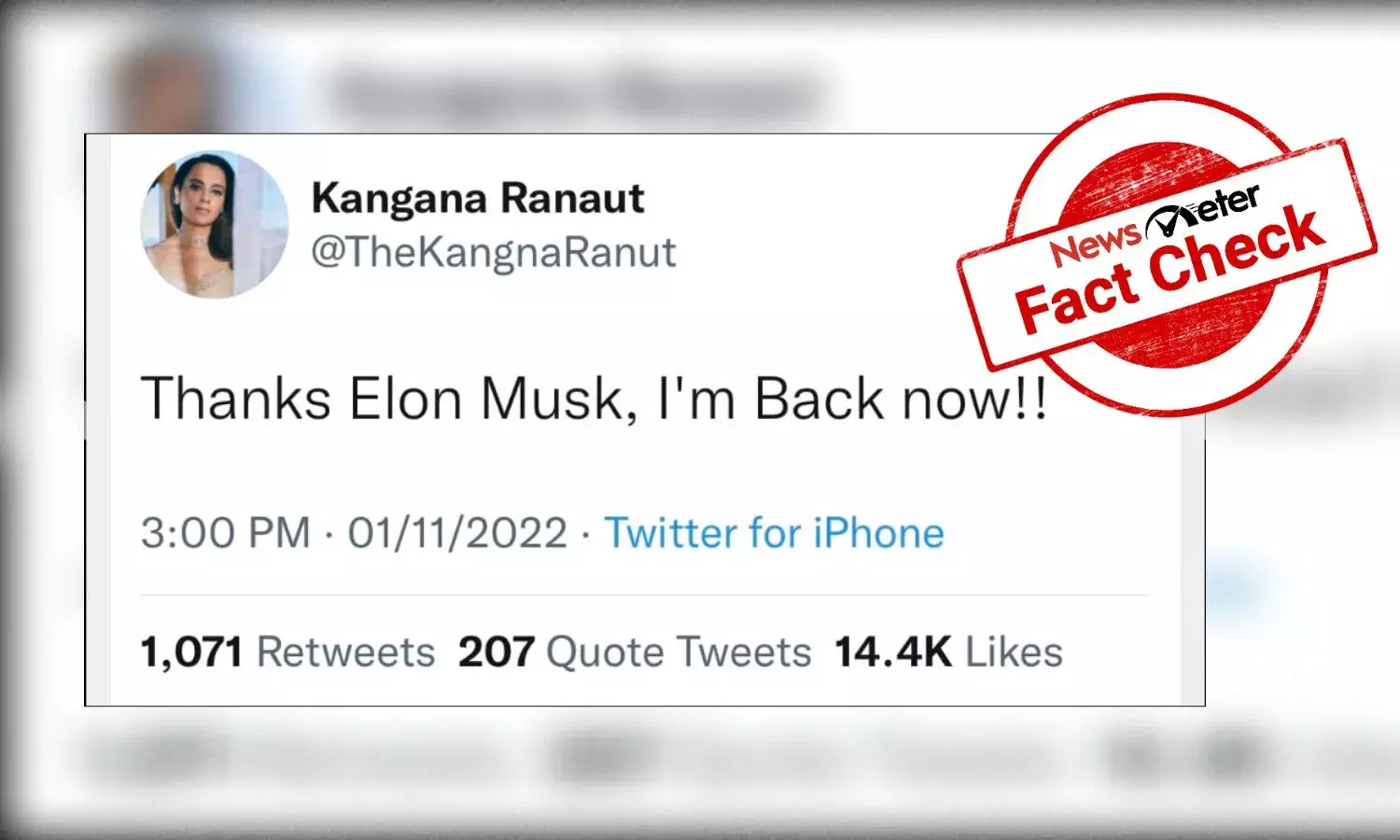This screenshot has width=1400, height=840.
Task: Click the 01/11/2022 date
Action: pyautogui.click(x=456, y=533)
